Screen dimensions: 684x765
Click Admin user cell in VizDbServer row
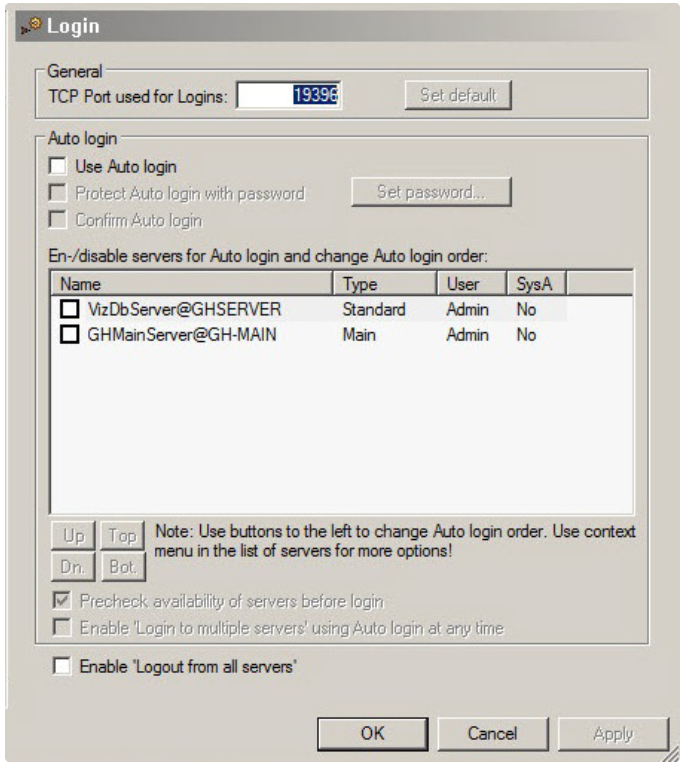click(x=467, y=309)
